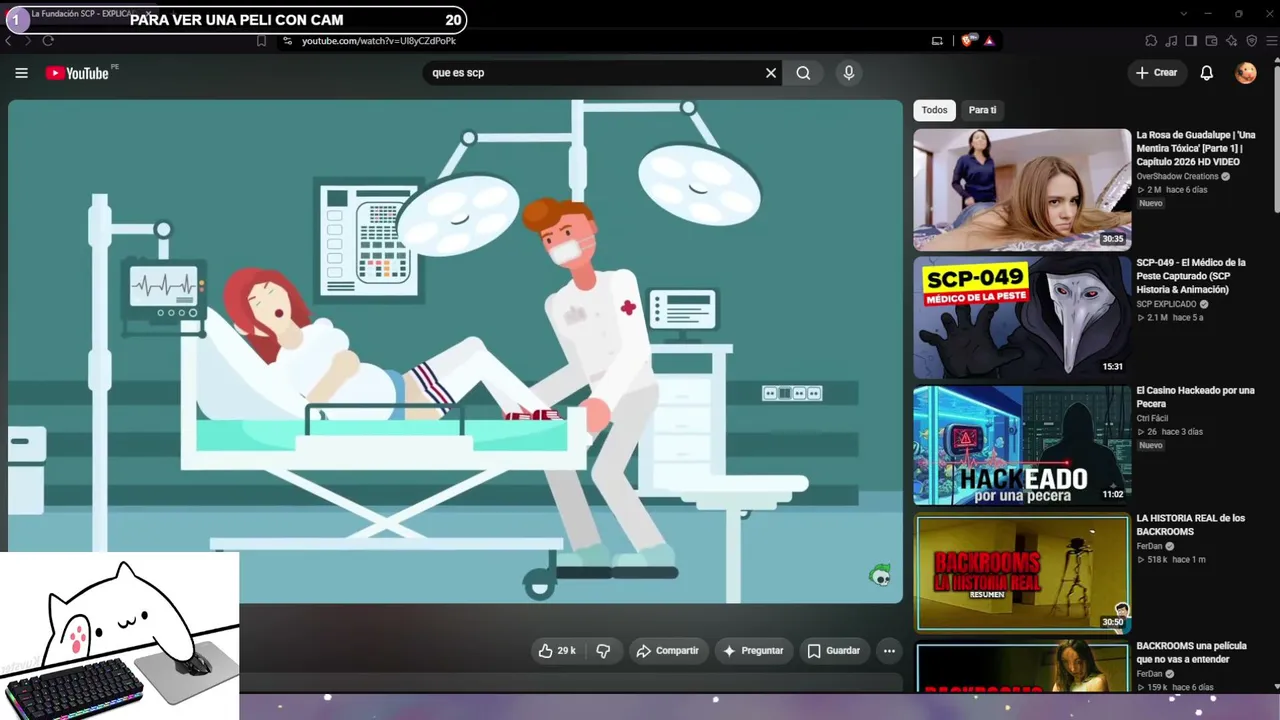
Task: Open the Brave Wallet icon
Action: pyautogui.click(x=1211, y=41)
